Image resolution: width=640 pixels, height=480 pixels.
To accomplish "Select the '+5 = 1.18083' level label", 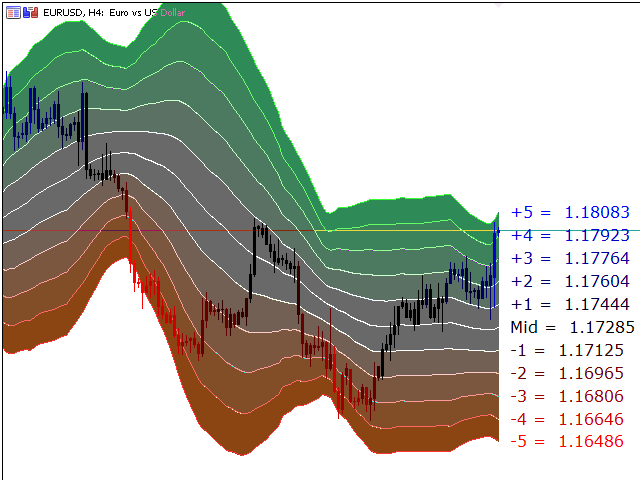I will tap(570, 212).
